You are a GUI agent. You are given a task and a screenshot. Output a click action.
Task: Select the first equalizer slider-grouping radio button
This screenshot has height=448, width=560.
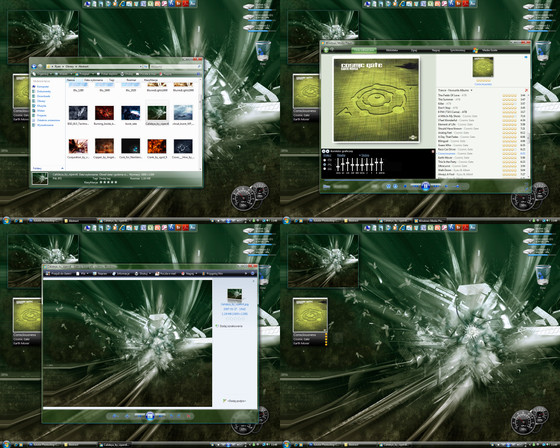(x=324, y=160)
